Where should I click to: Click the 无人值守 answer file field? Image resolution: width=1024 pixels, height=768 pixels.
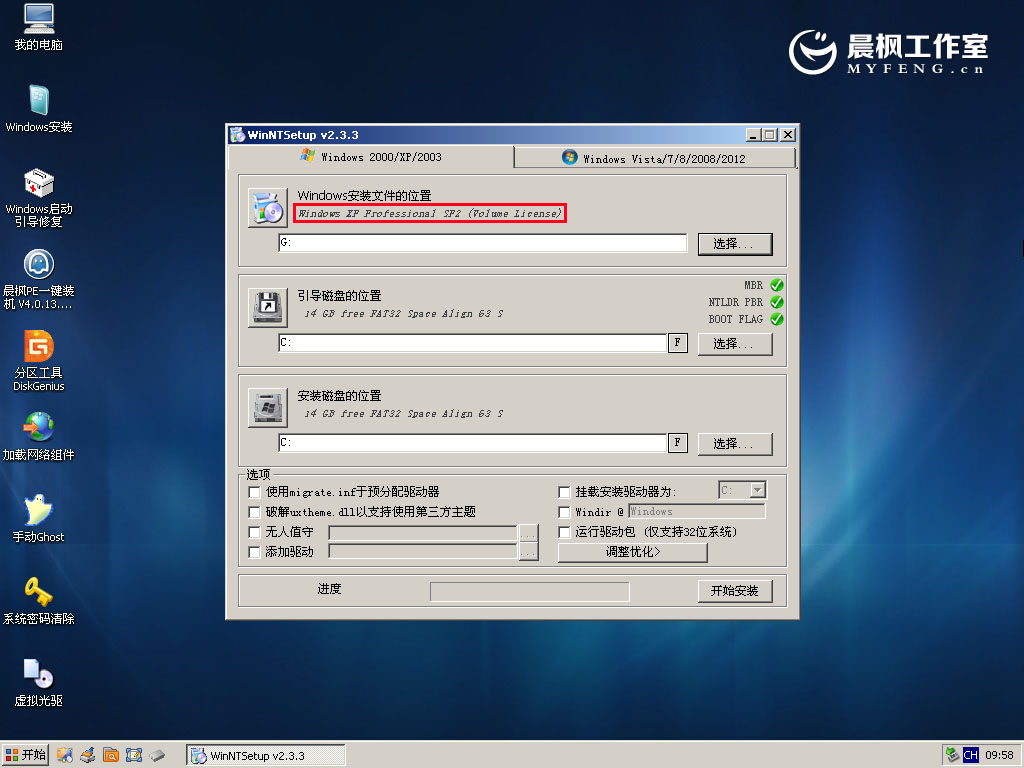pos(423,532)
